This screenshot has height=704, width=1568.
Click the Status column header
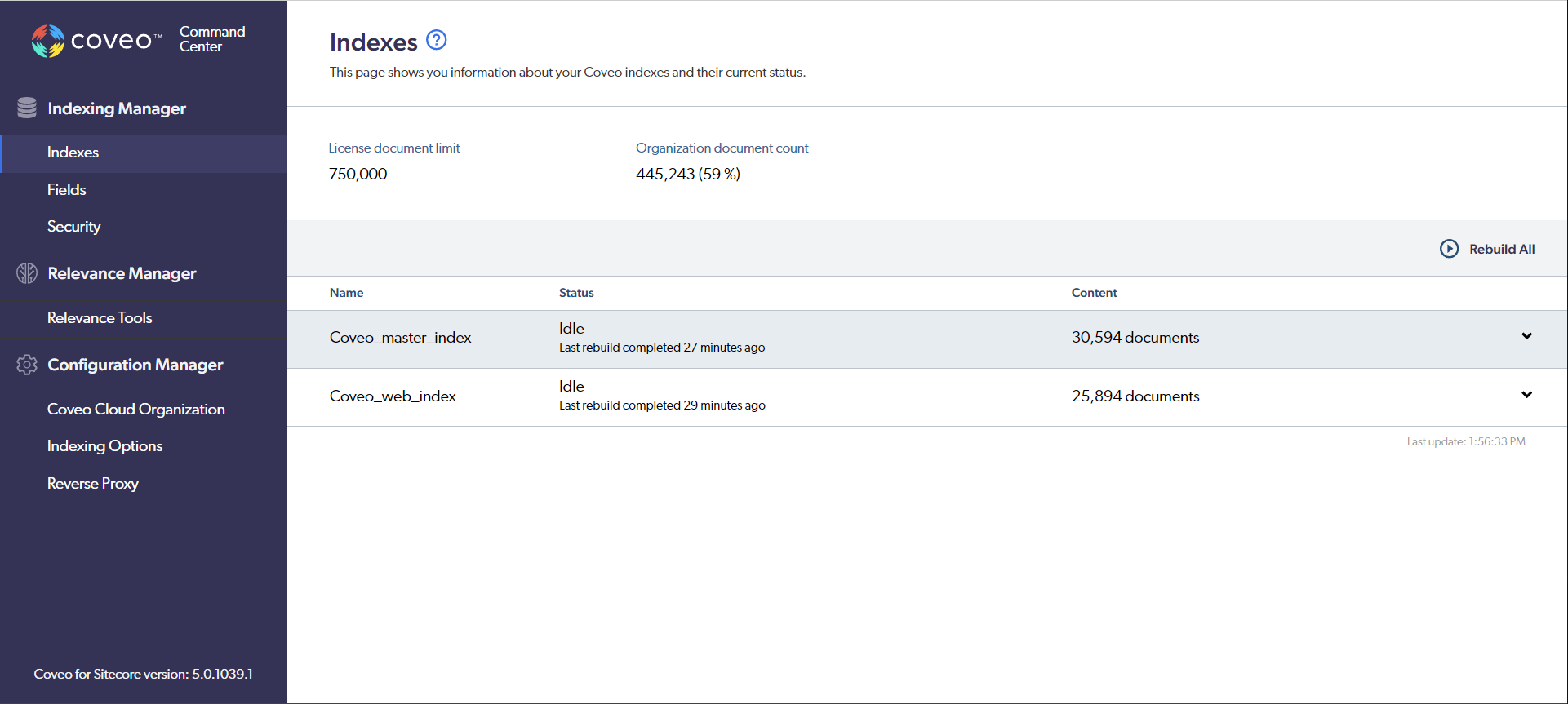tap(576, 293)
